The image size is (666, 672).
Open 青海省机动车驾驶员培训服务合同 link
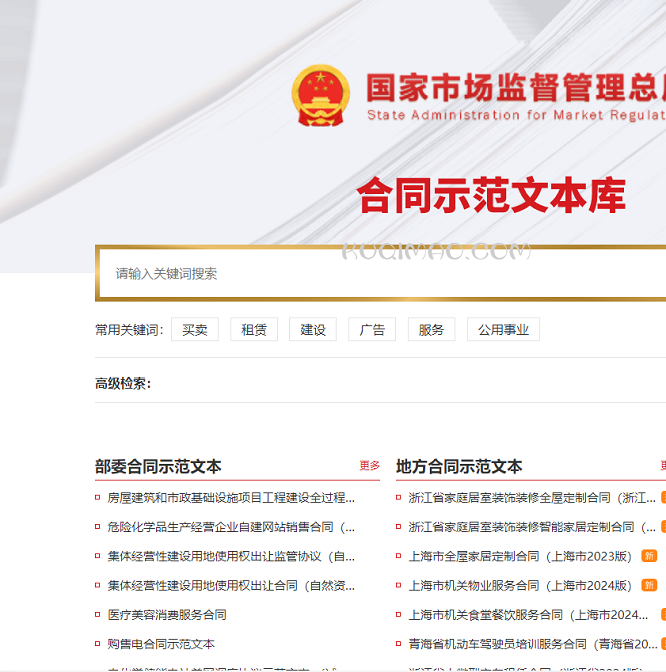click(x=533, y=644)
